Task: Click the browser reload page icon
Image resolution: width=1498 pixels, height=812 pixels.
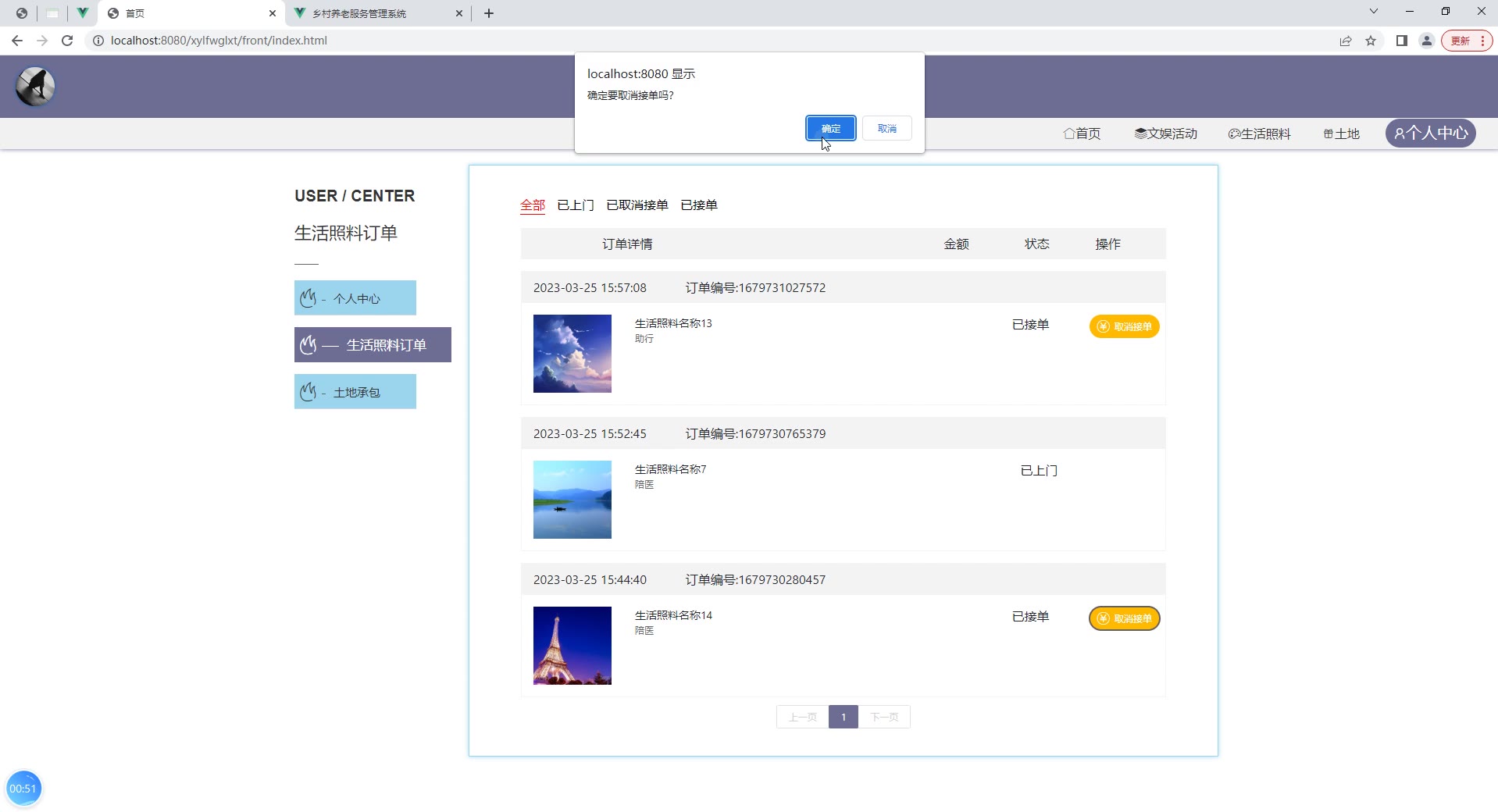Action: [x=67, y=41]
